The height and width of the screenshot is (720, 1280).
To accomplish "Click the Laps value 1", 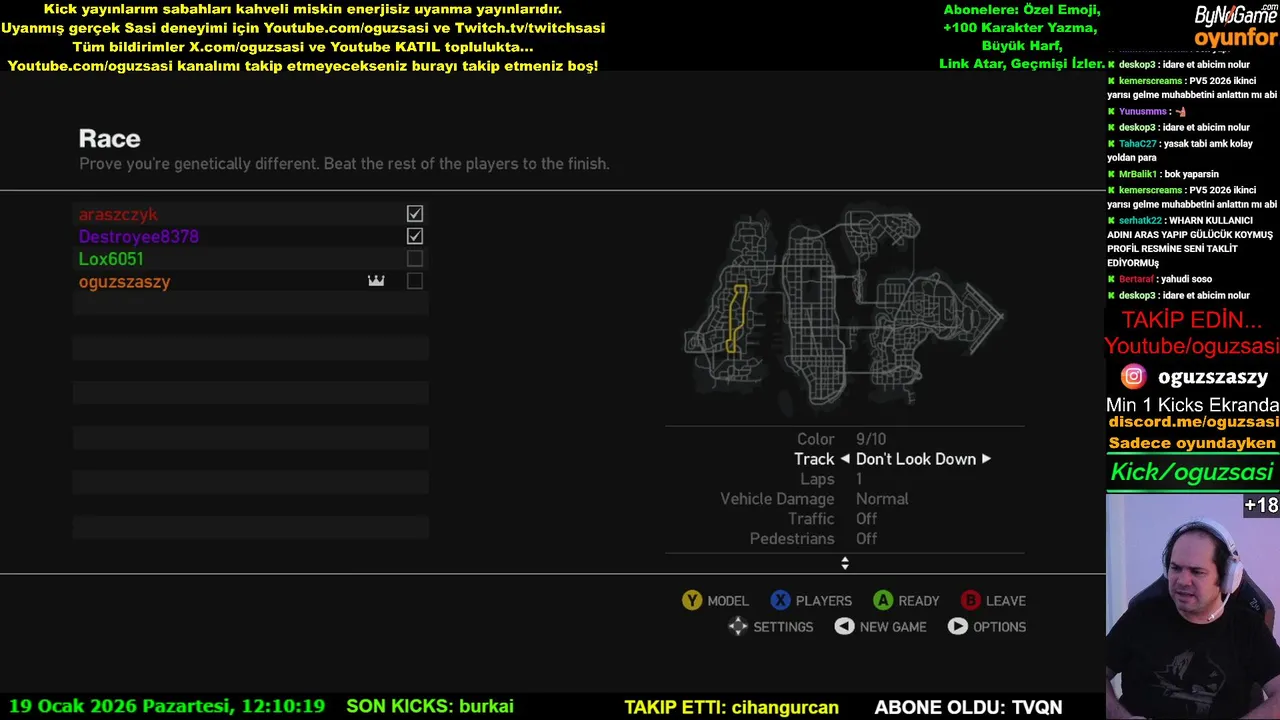I will point(859,479).
